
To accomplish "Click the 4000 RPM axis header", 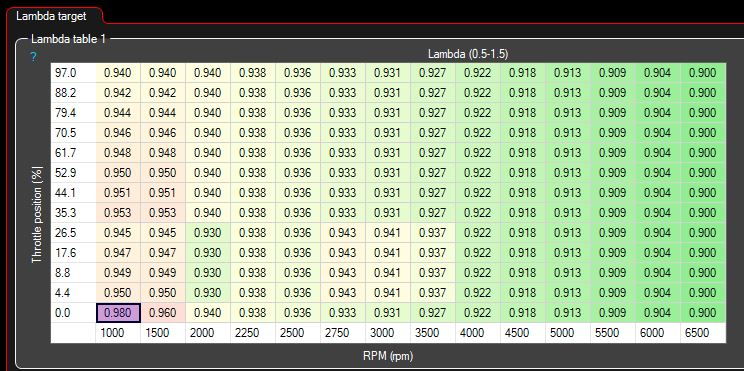I will pos(478,333).
